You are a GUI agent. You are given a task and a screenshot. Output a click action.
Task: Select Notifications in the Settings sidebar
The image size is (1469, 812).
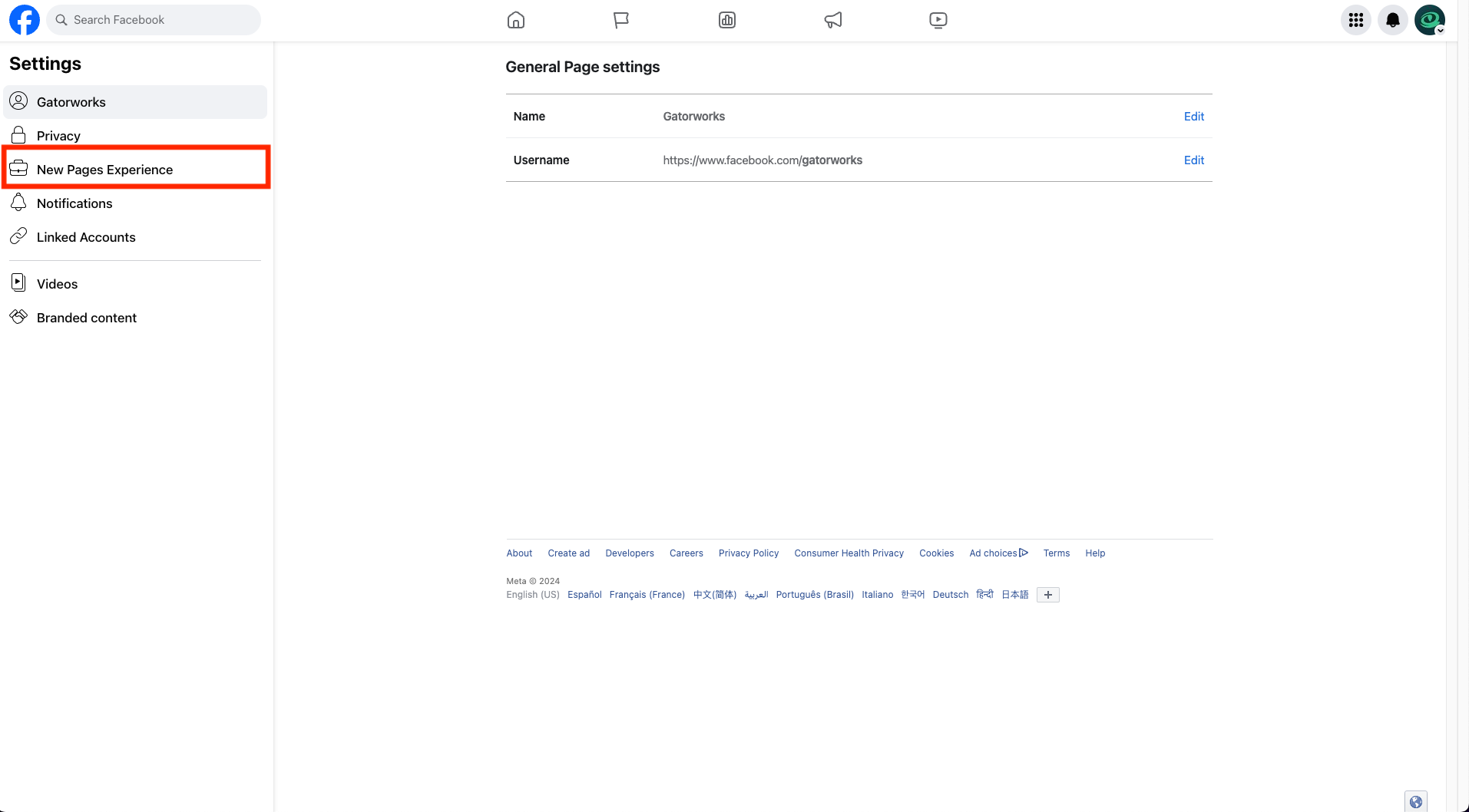[x=74, y=203]
